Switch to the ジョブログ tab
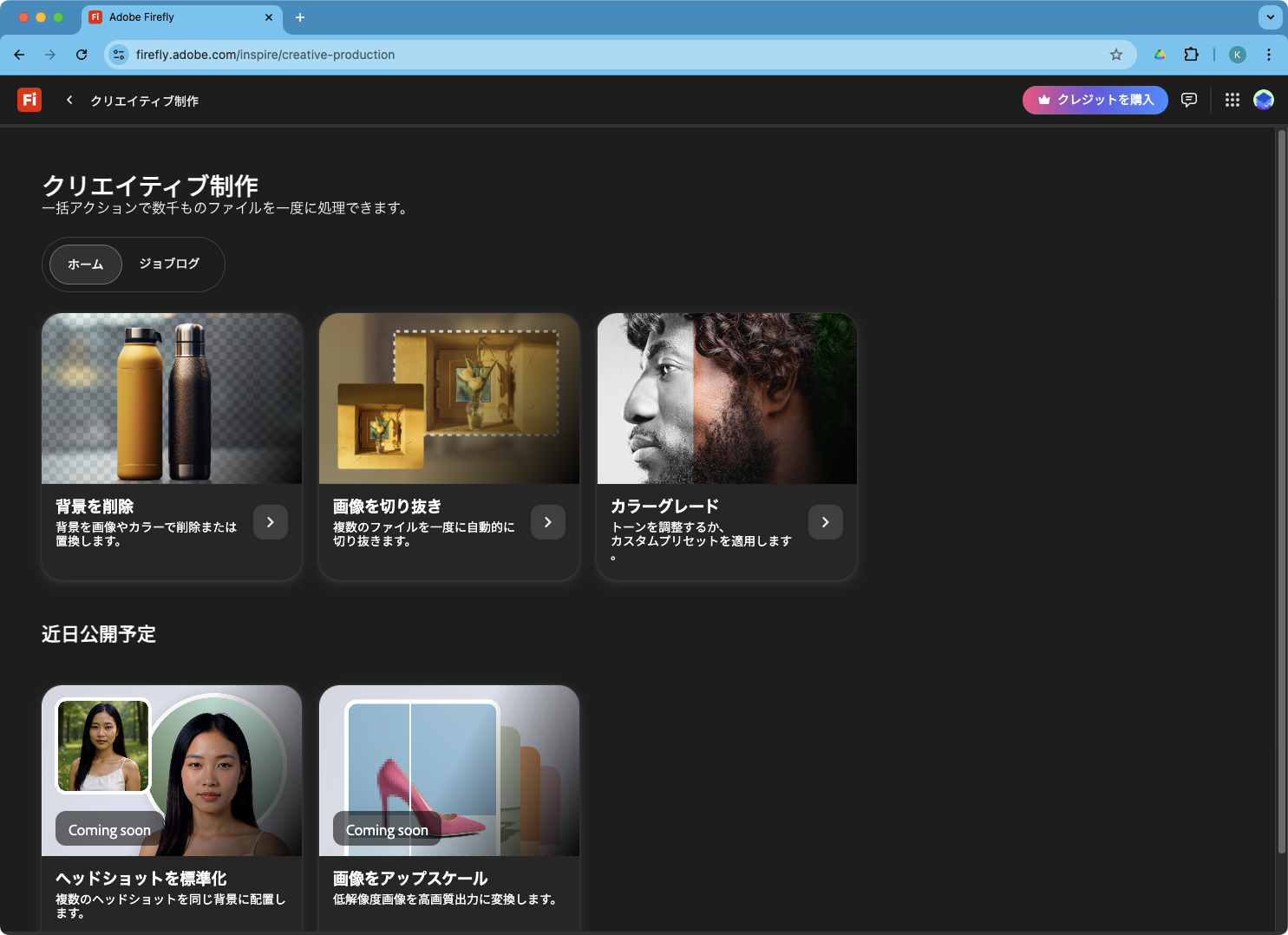Image resolution: width=1288 pixels, height=935 pixels. (169, 264)
